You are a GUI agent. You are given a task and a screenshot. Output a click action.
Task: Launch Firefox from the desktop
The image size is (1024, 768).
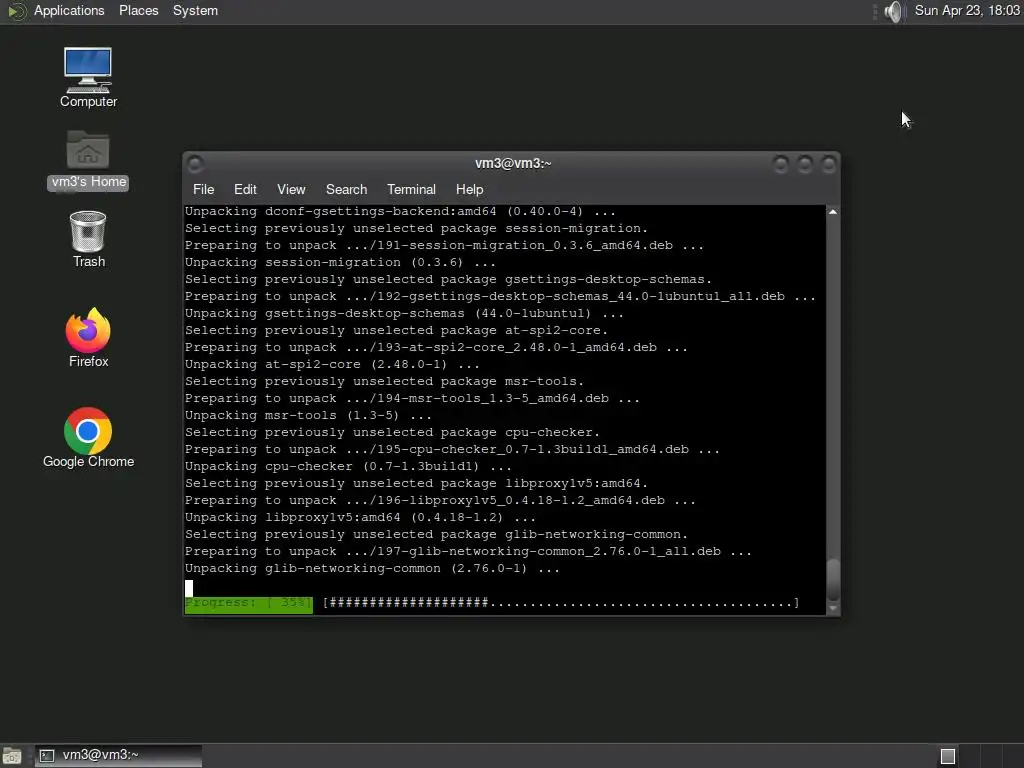click(x=88, y=337)
